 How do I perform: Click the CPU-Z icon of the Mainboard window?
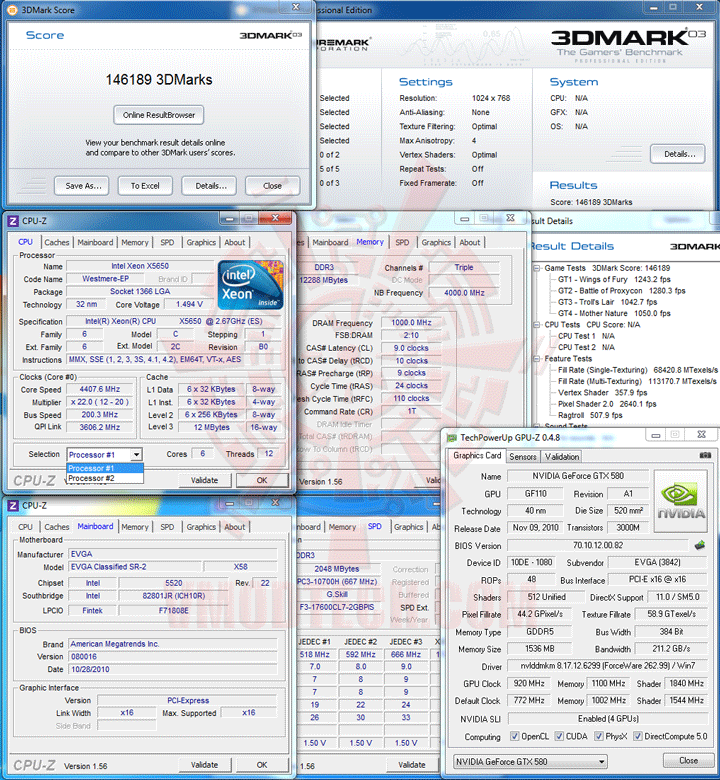pos(13,505)
